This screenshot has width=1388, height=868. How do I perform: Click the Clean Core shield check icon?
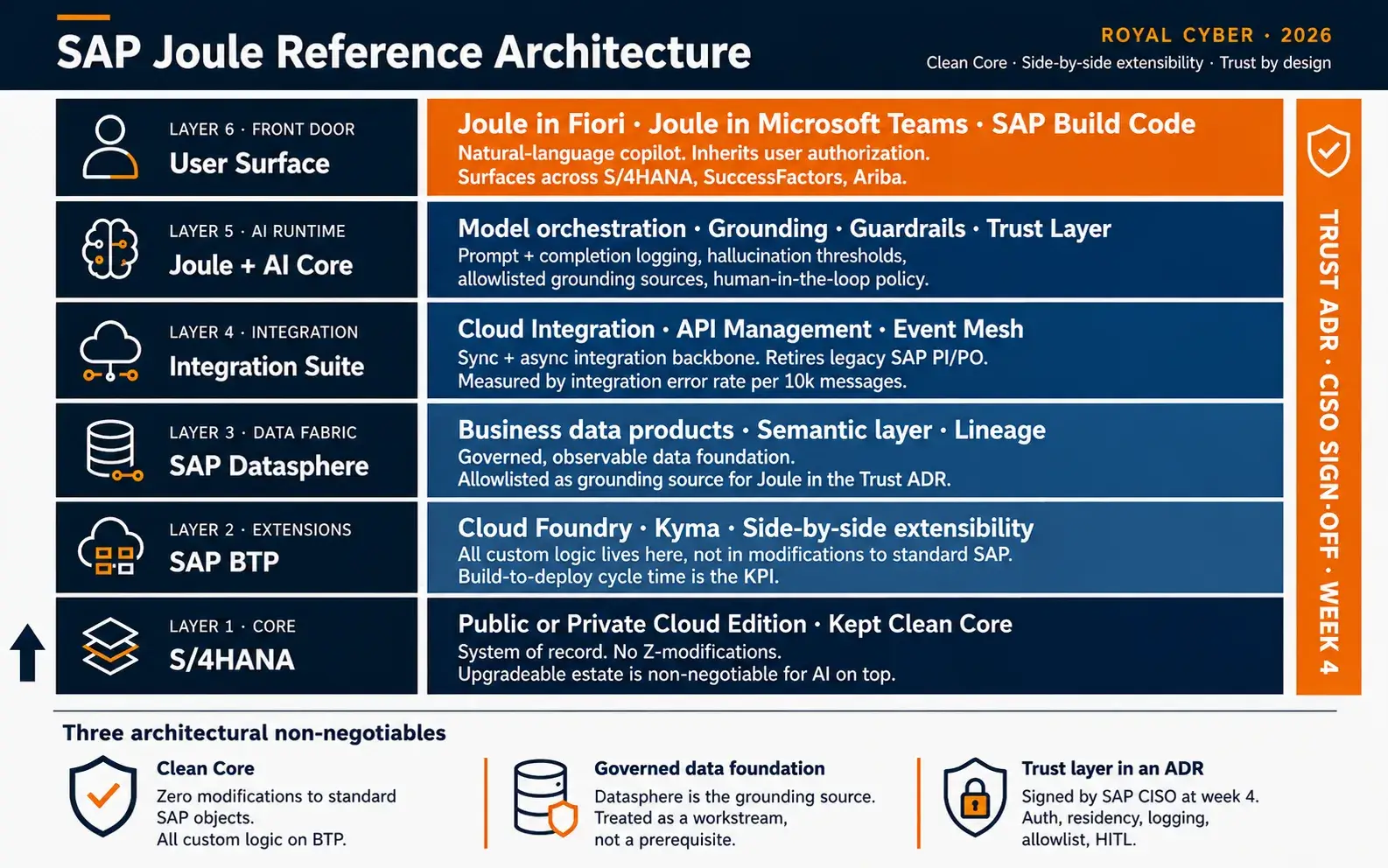[x=103, y=797]
